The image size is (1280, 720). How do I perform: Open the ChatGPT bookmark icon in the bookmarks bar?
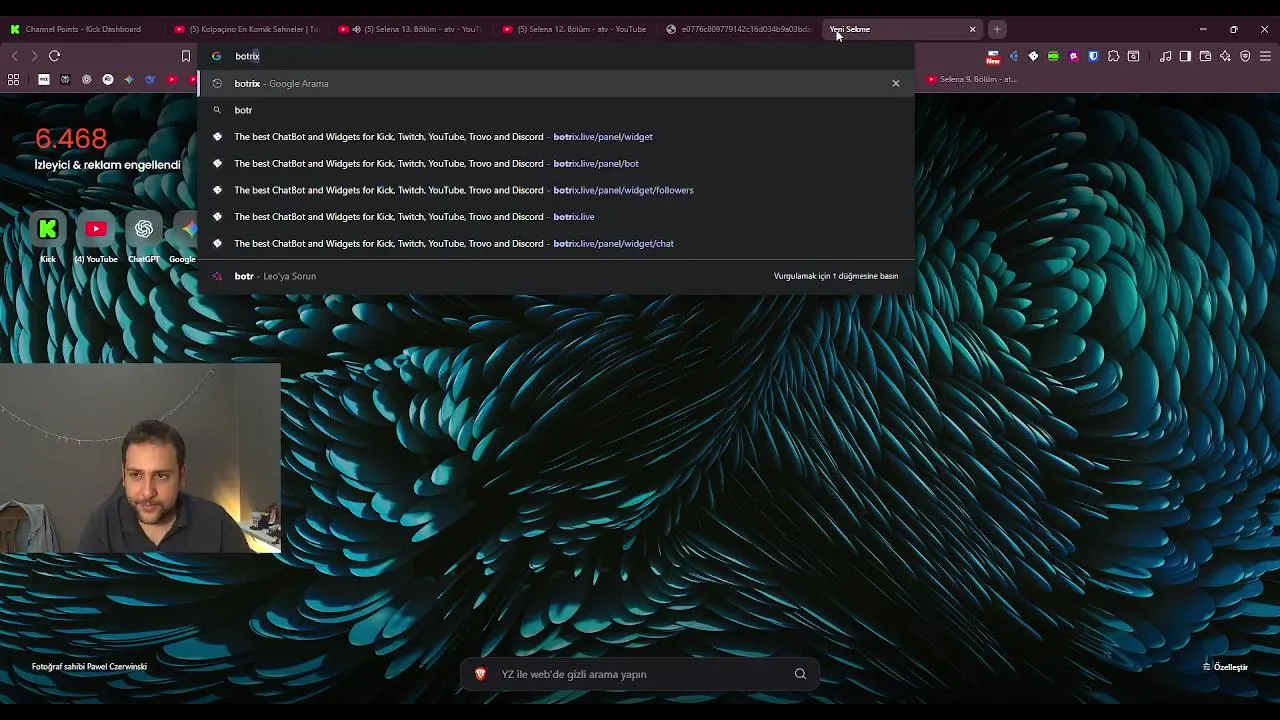click(86, 79)
